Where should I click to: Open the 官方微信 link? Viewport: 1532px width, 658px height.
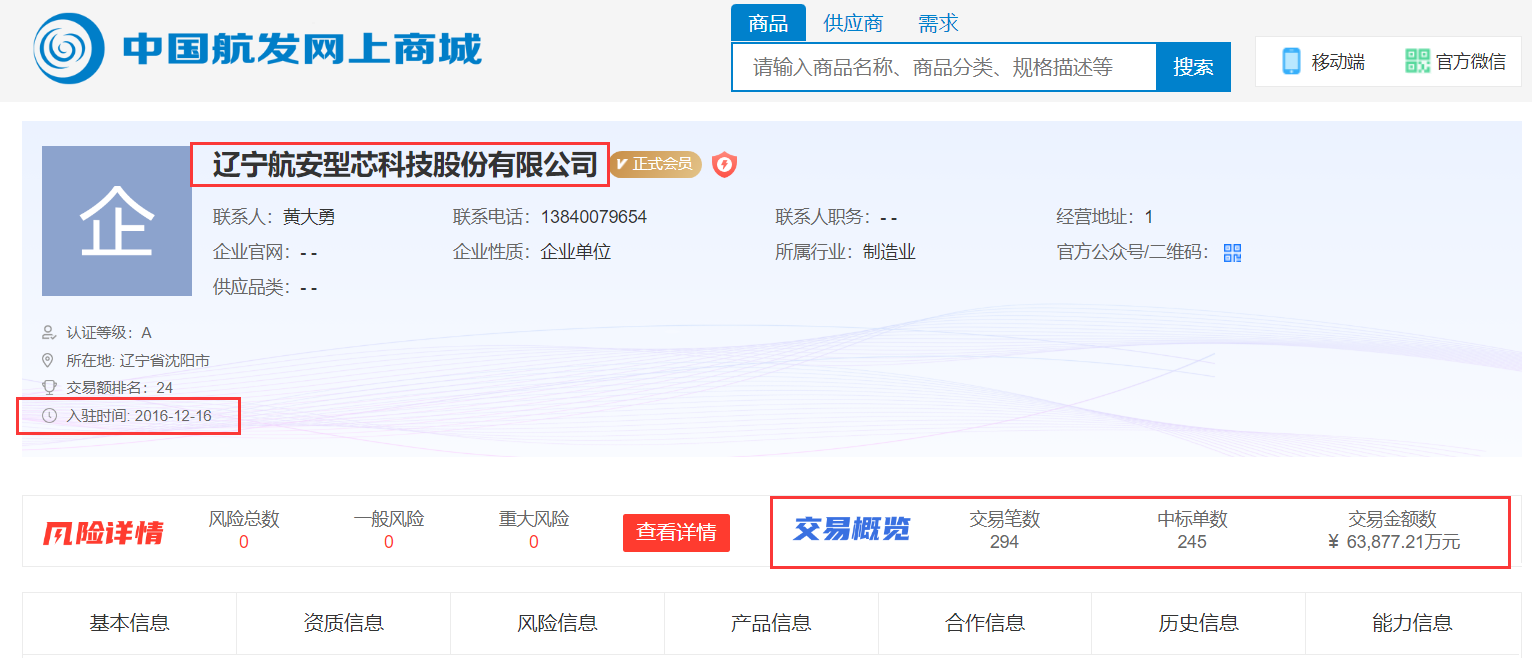click(1471, 62)
